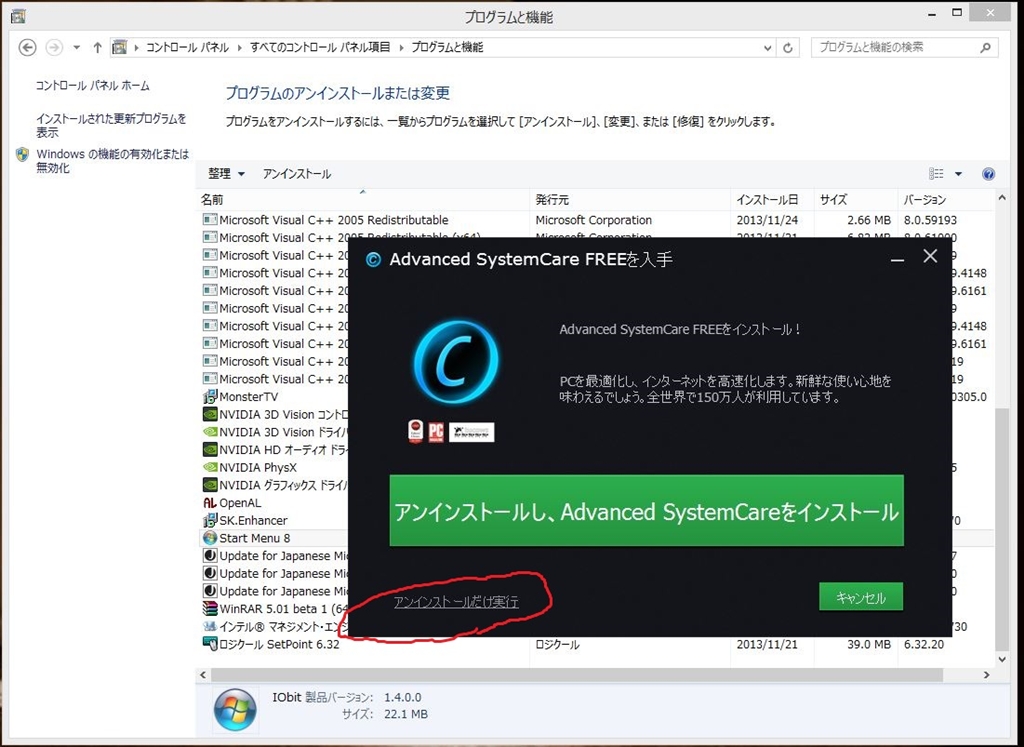Click the Advanced SystemCare title bar icon
This screenshot has width=1024, height=747.
coord(373,260)
